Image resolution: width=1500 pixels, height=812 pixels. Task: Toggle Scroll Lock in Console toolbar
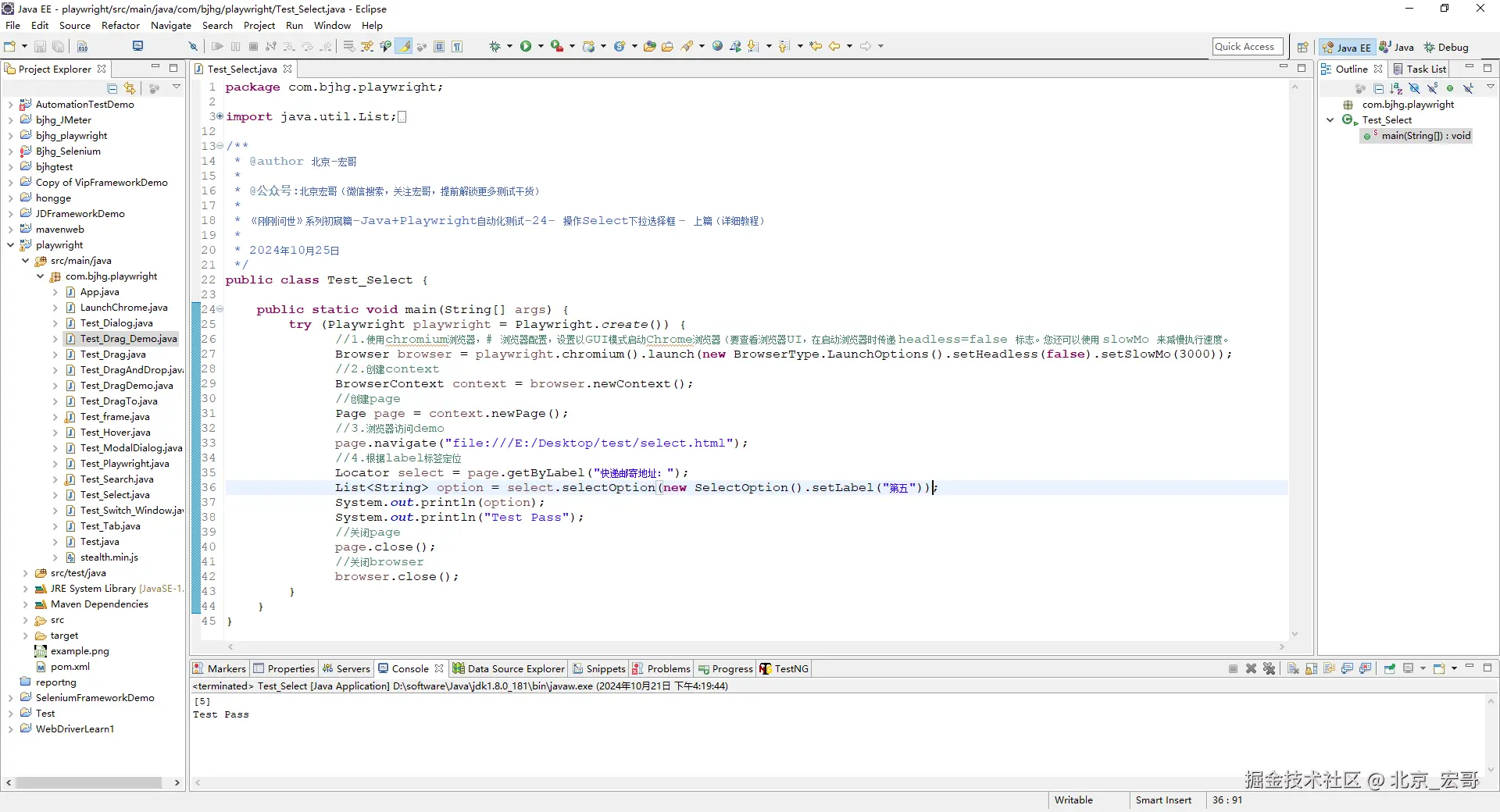1311,669
